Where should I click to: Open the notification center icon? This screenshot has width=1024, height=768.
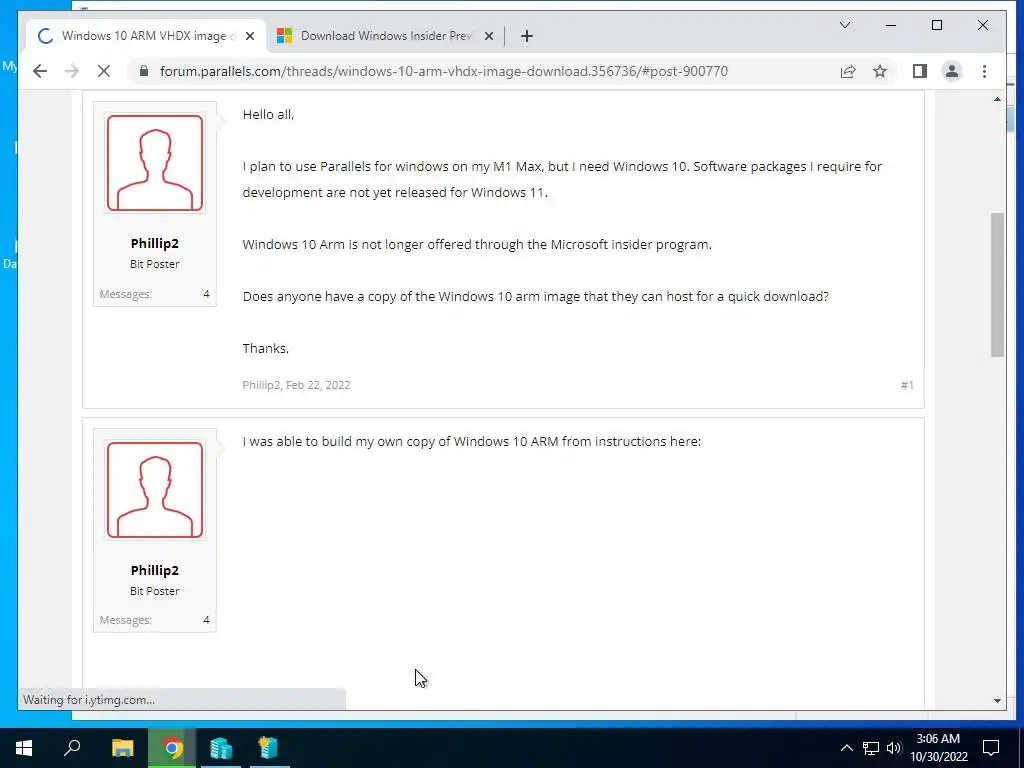[991, 748]
